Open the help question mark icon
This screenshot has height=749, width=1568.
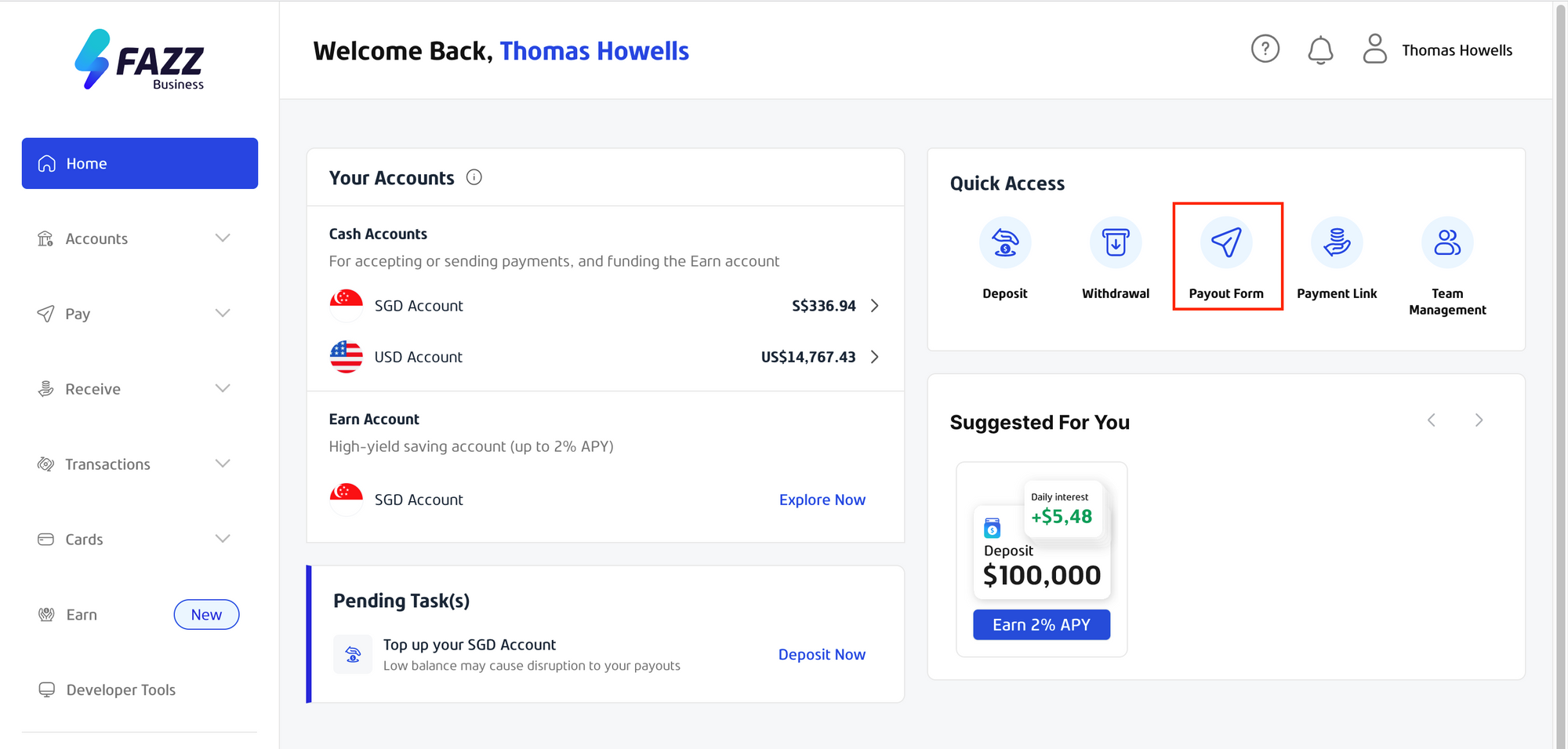(x=1265, y=49)
